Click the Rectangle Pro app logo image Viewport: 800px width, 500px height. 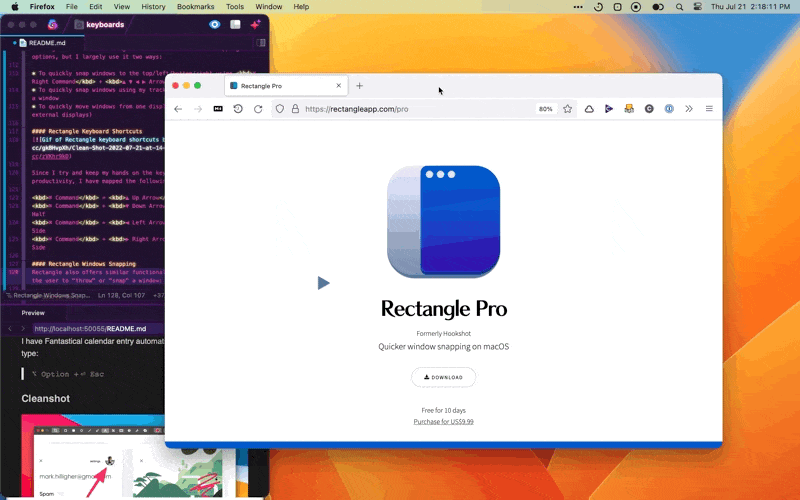pos(443,222)
